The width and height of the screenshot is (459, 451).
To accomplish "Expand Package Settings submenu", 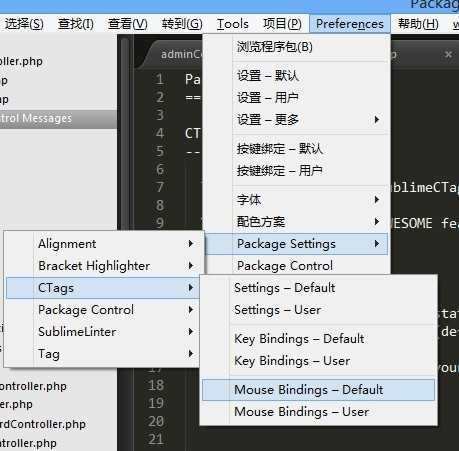I will (297, 244).
